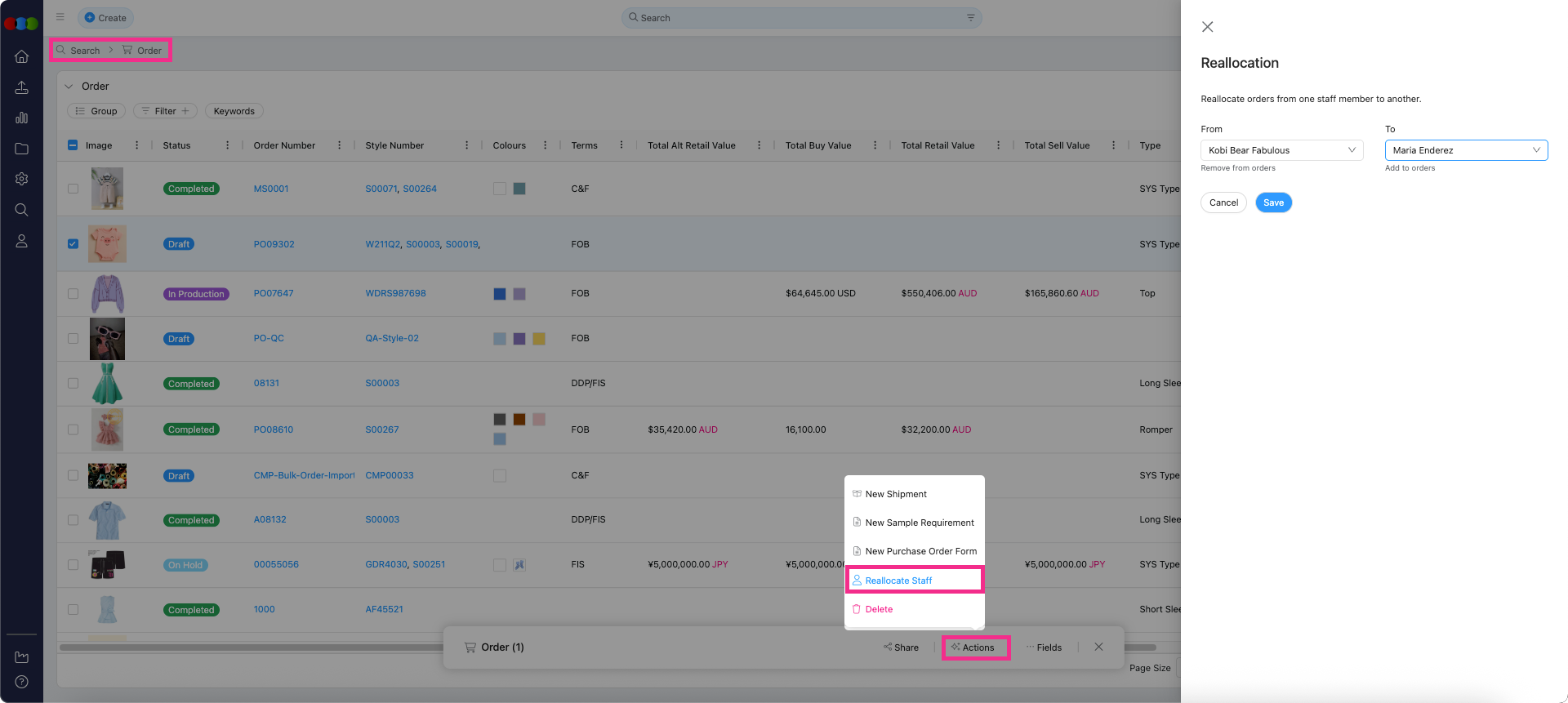1568x703 pixels.
Task: Click the Save button
Action: click(x=1273, y=202)
